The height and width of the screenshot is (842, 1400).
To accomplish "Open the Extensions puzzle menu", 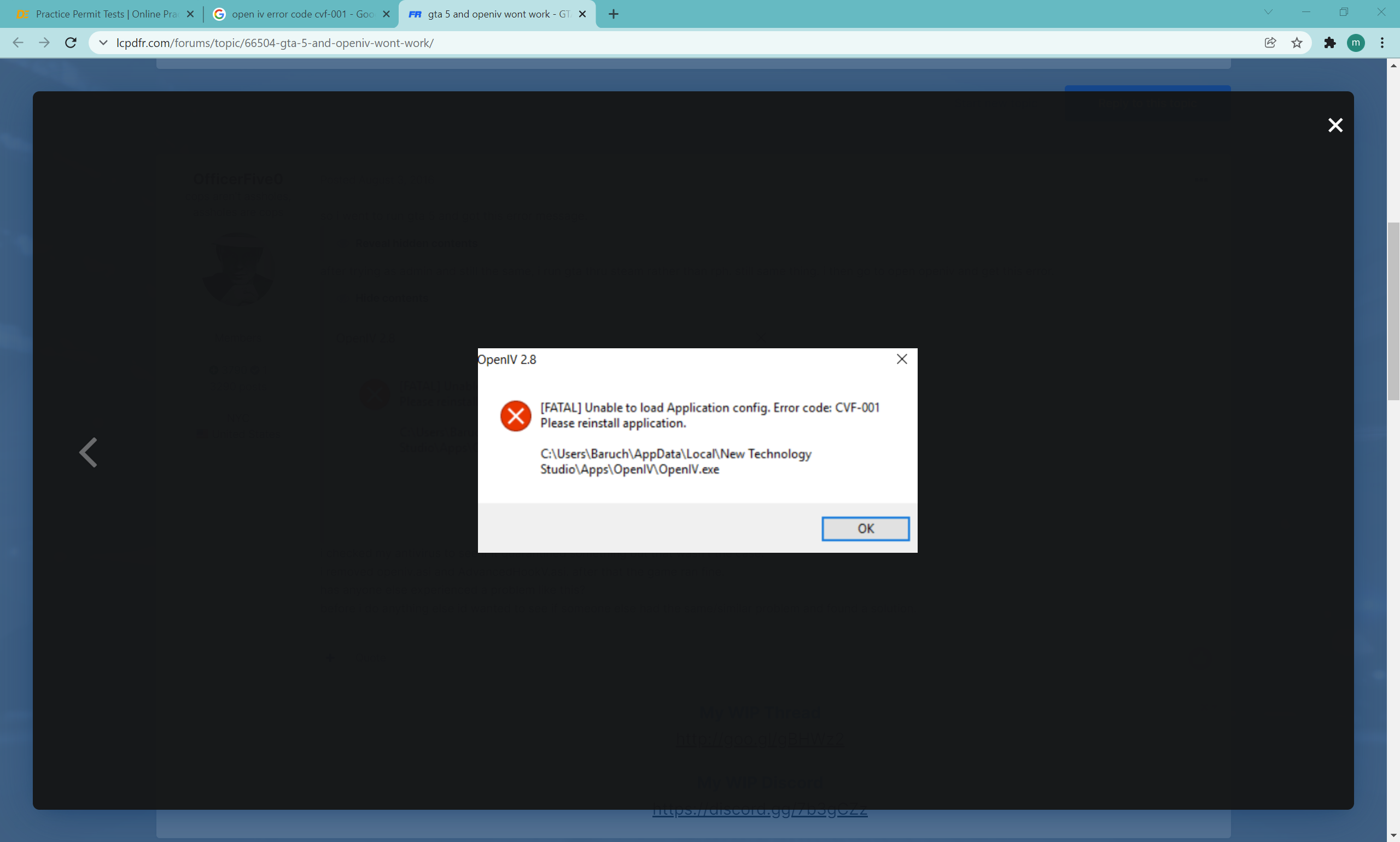I will coord(1329,43).
